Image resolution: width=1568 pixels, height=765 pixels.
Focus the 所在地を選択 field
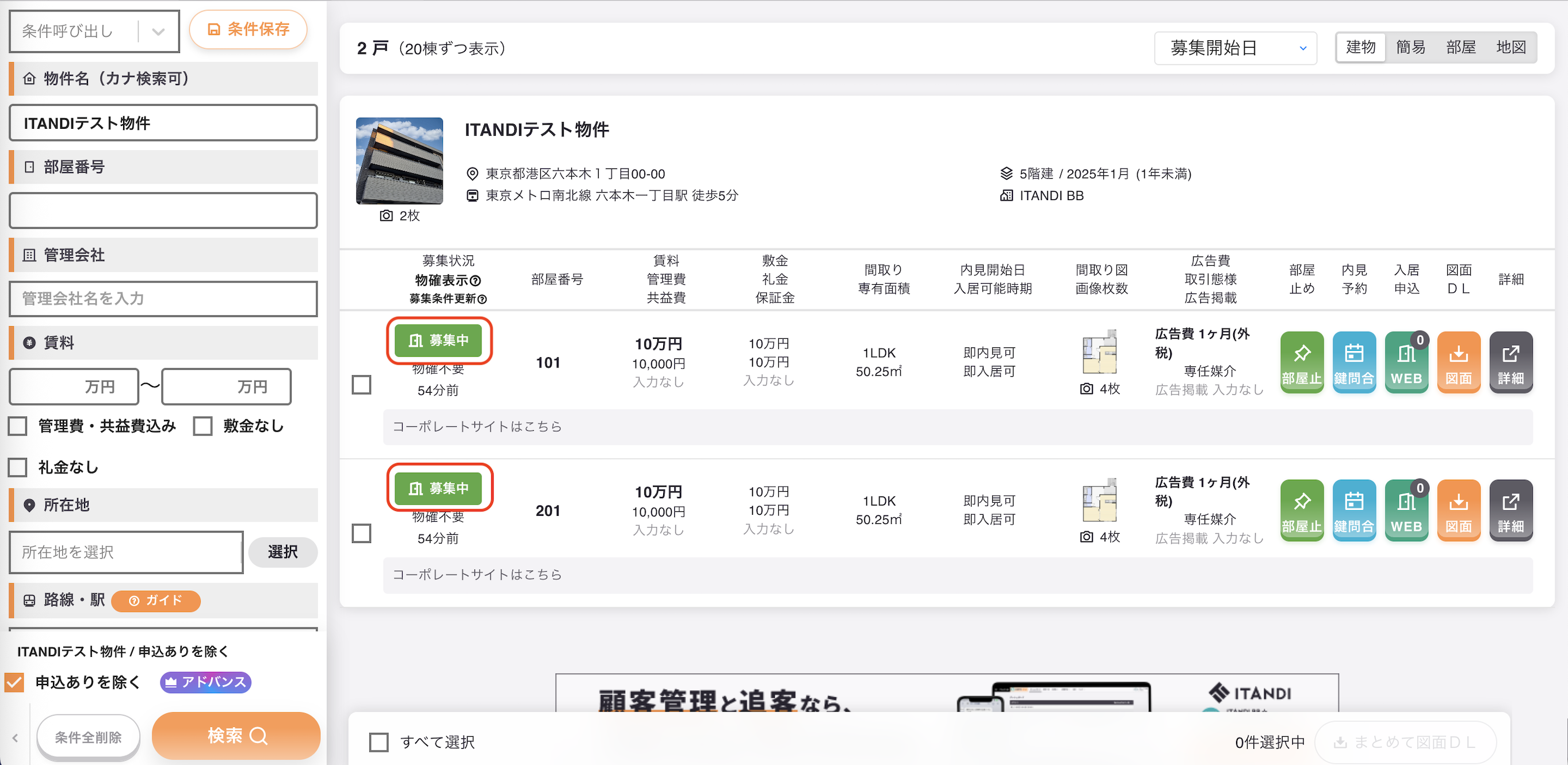126,552
